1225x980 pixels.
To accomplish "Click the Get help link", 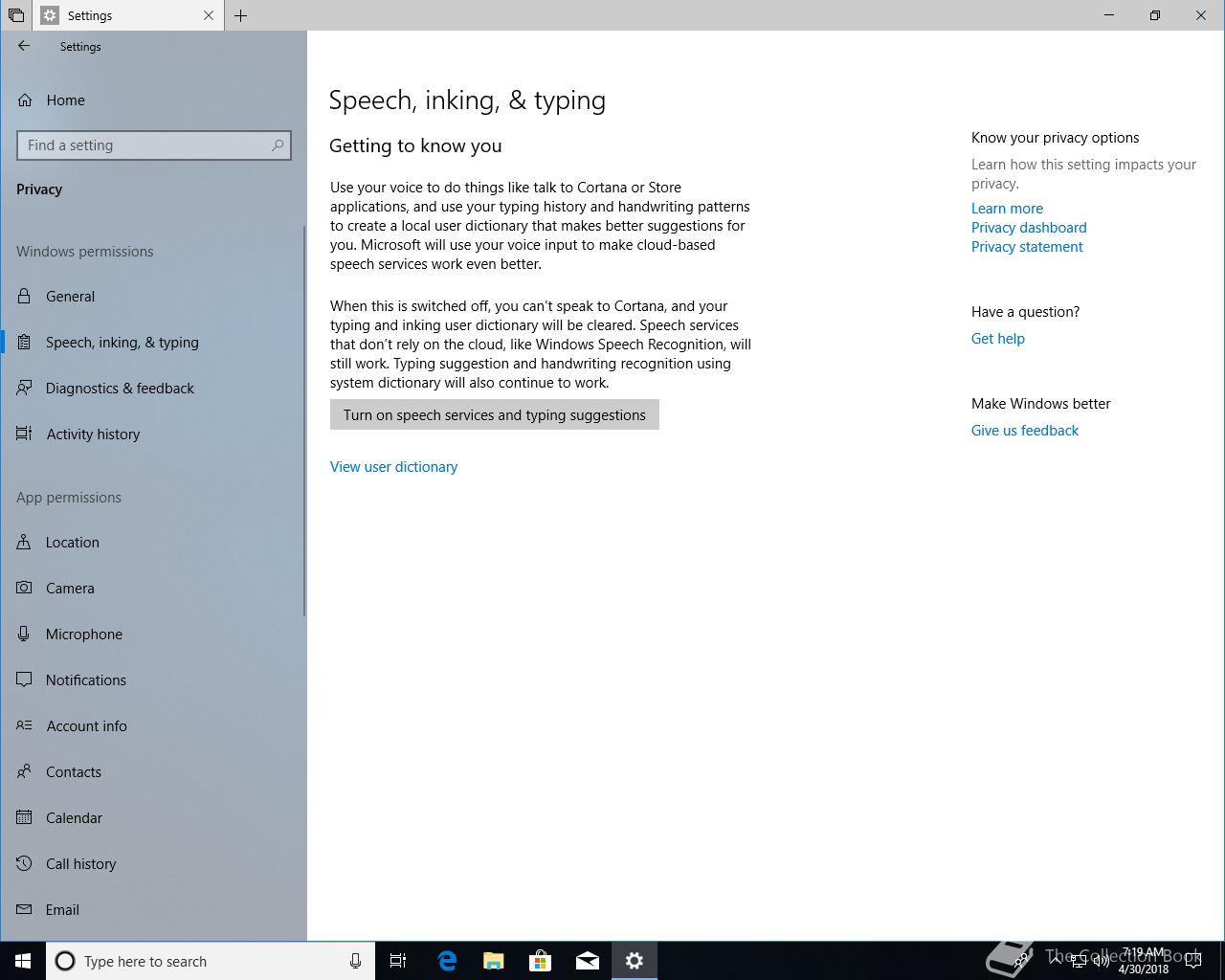I will pos(997,339).
